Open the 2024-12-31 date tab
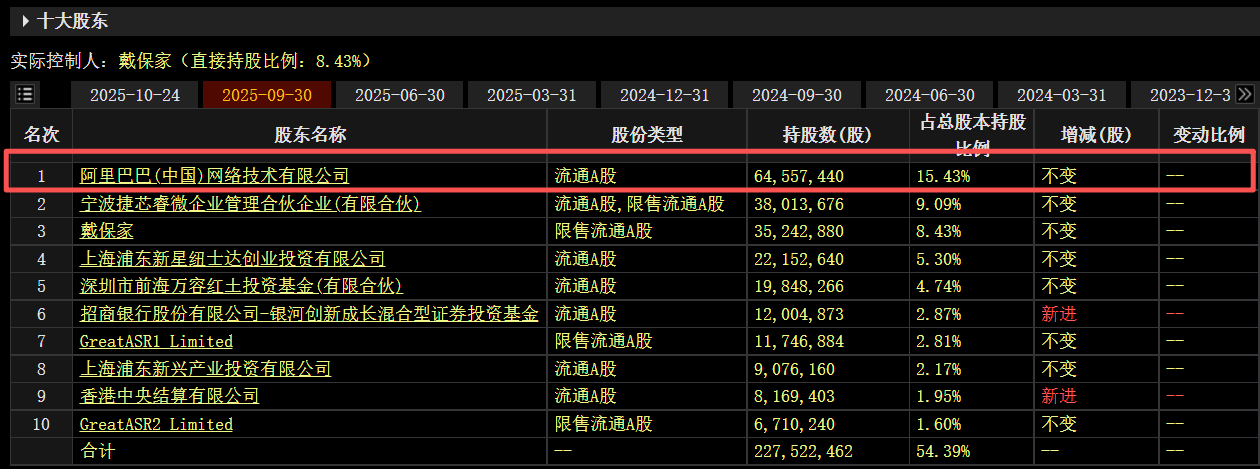The image size is (1260, 469). coord(665,95)
